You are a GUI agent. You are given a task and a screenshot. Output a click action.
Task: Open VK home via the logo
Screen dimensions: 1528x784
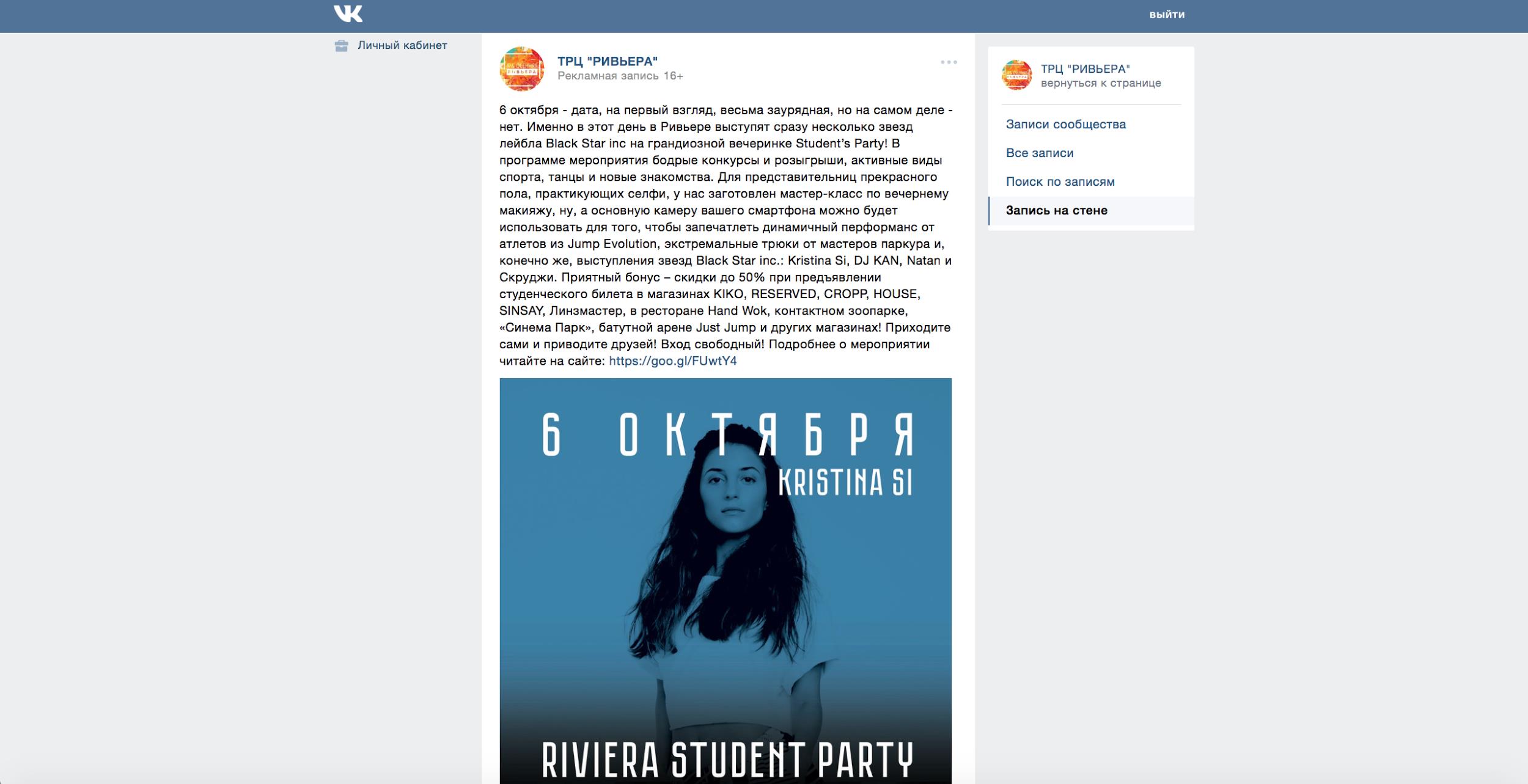348,13
